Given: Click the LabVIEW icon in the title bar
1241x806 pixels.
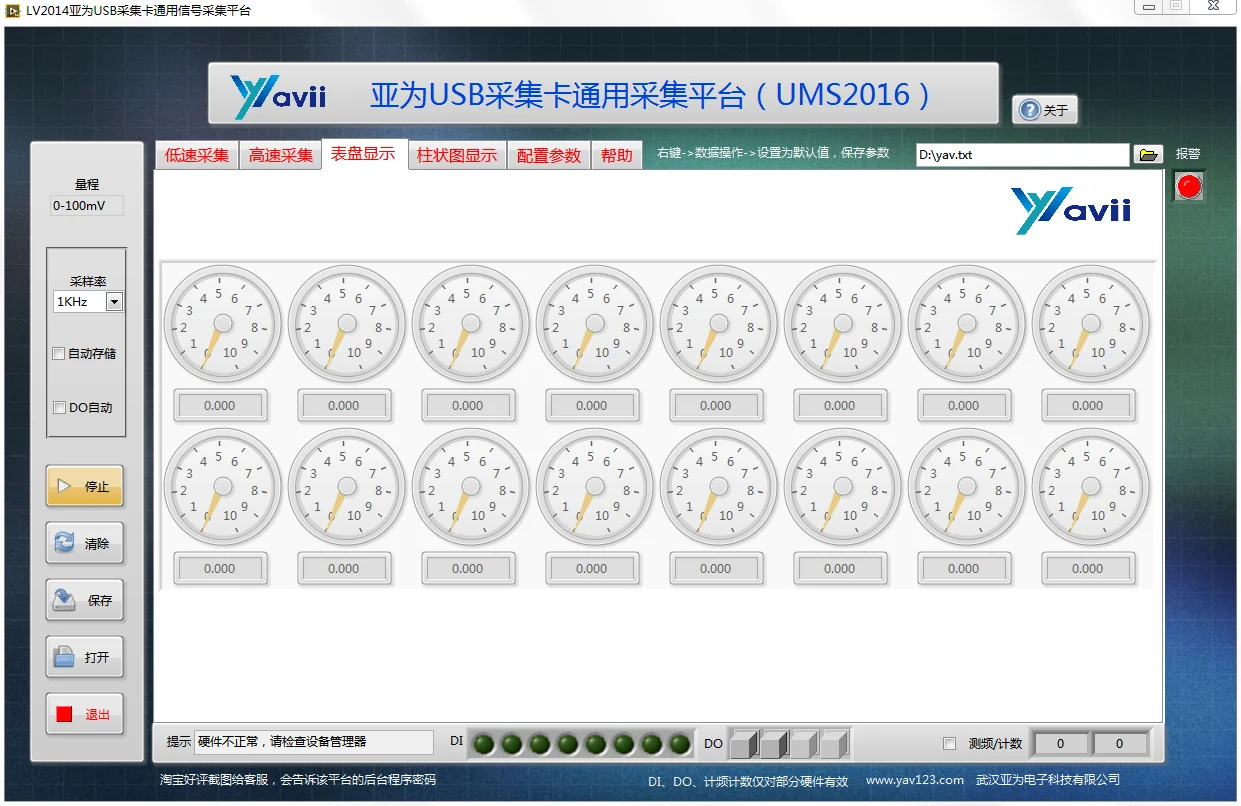Looking at the screenshot, I should click(14, 10).
